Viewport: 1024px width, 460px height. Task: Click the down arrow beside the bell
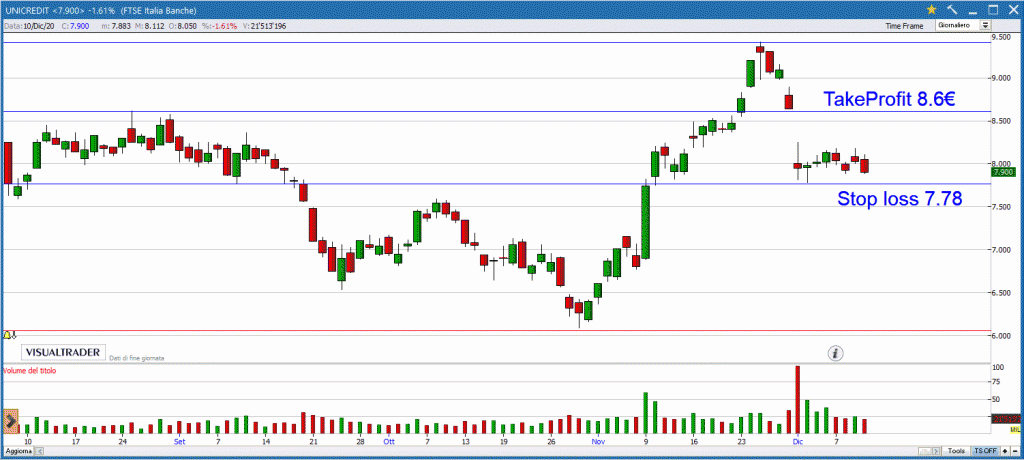(x=14, y=335)
